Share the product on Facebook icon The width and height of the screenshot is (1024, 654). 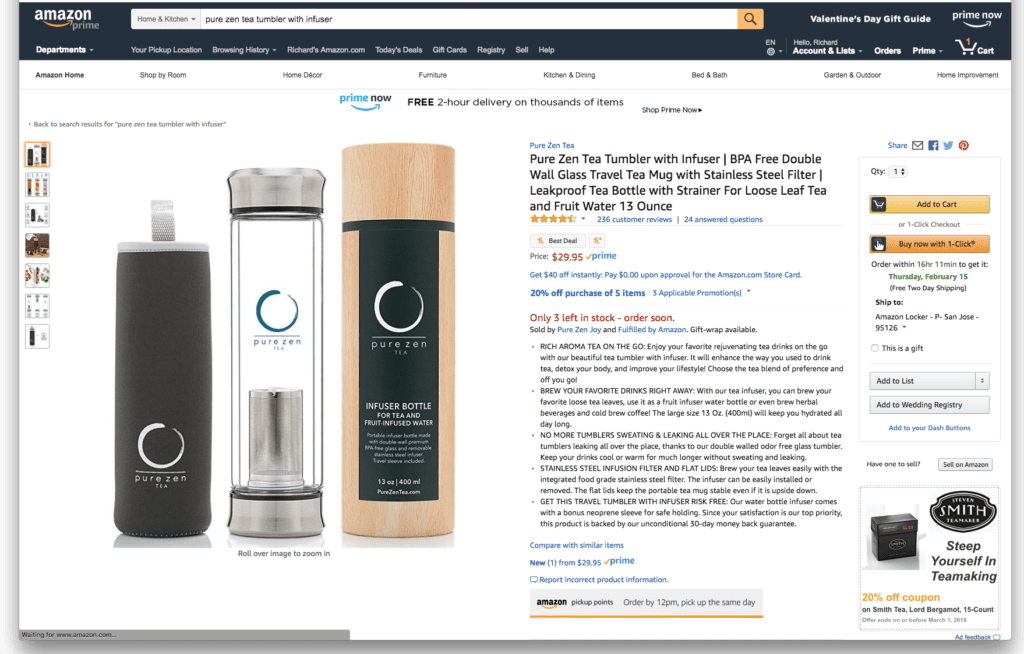coord(933,146)
